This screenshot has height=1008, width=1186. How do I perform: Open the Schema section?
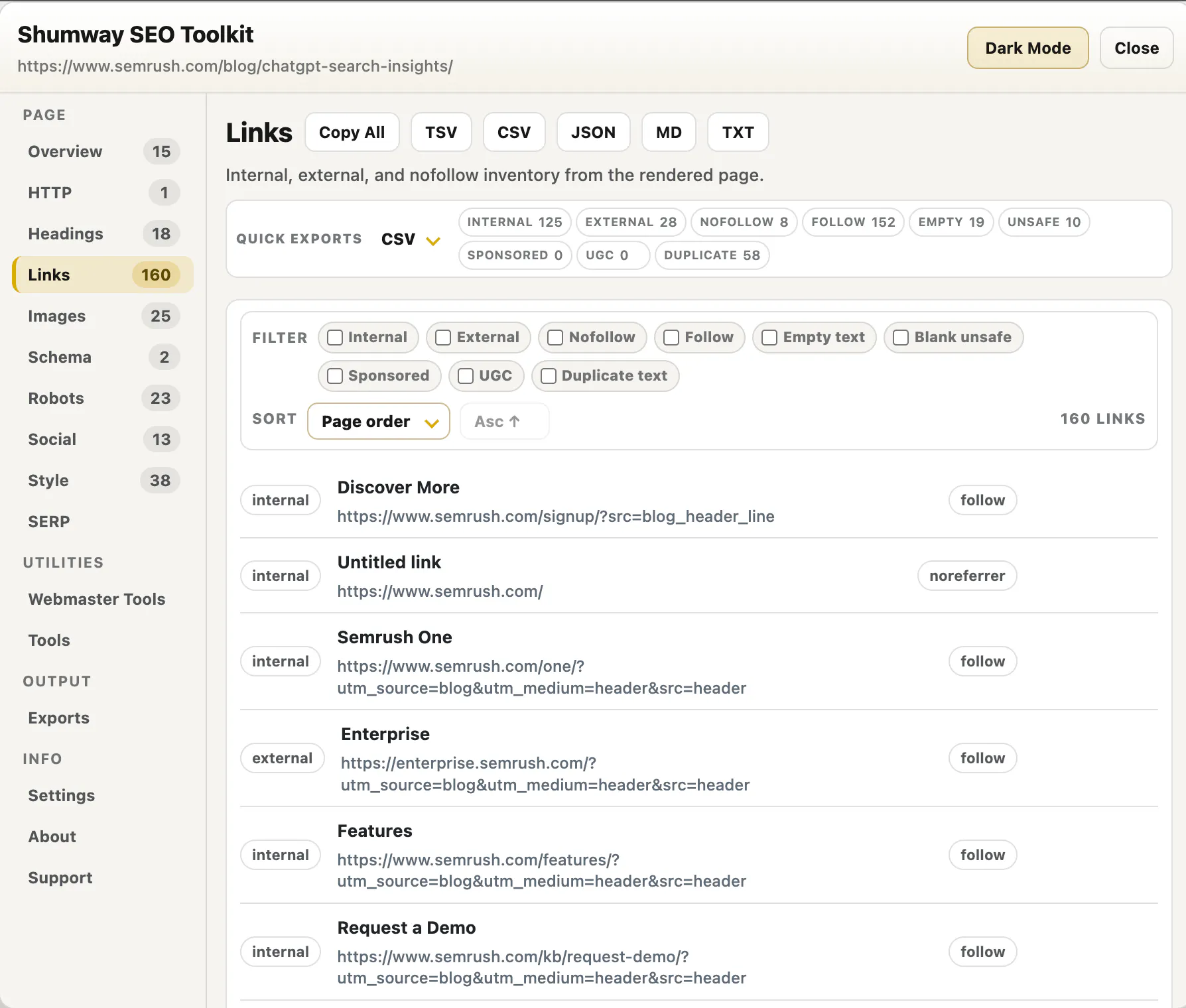pyautogui.click(x=103, y=357)
